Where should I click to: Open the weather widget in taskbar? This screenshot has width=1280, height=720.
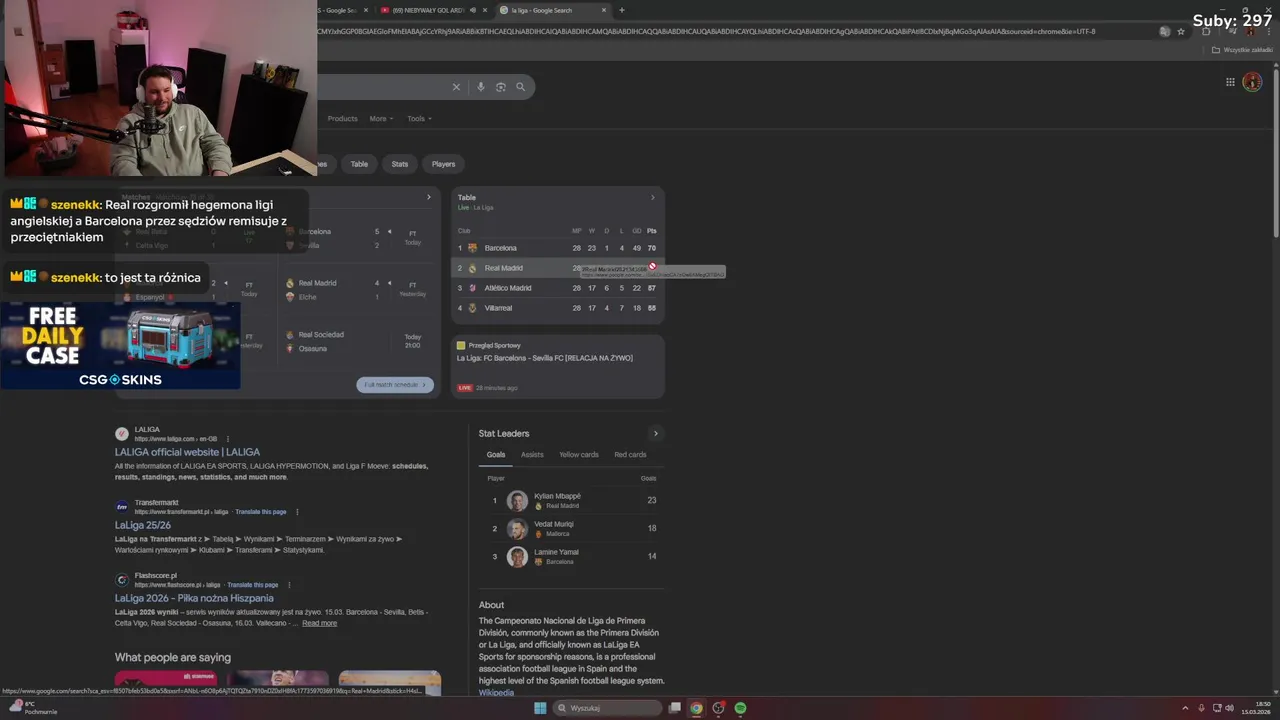click(x=32, y=707)
